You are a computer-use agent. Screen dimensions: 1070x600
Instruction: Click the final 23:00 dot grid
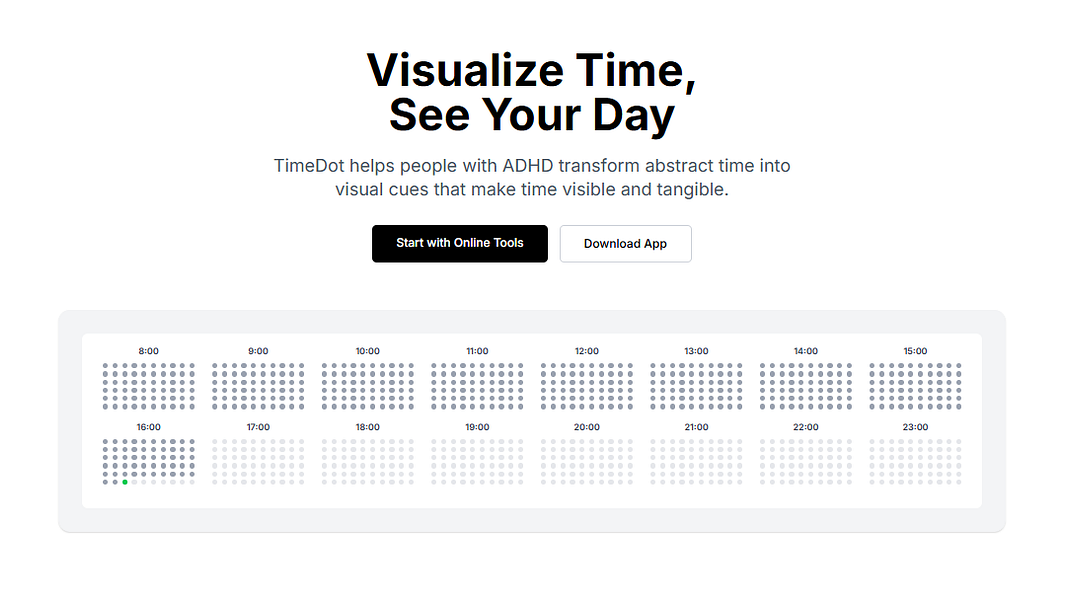[x=916, y=460]
